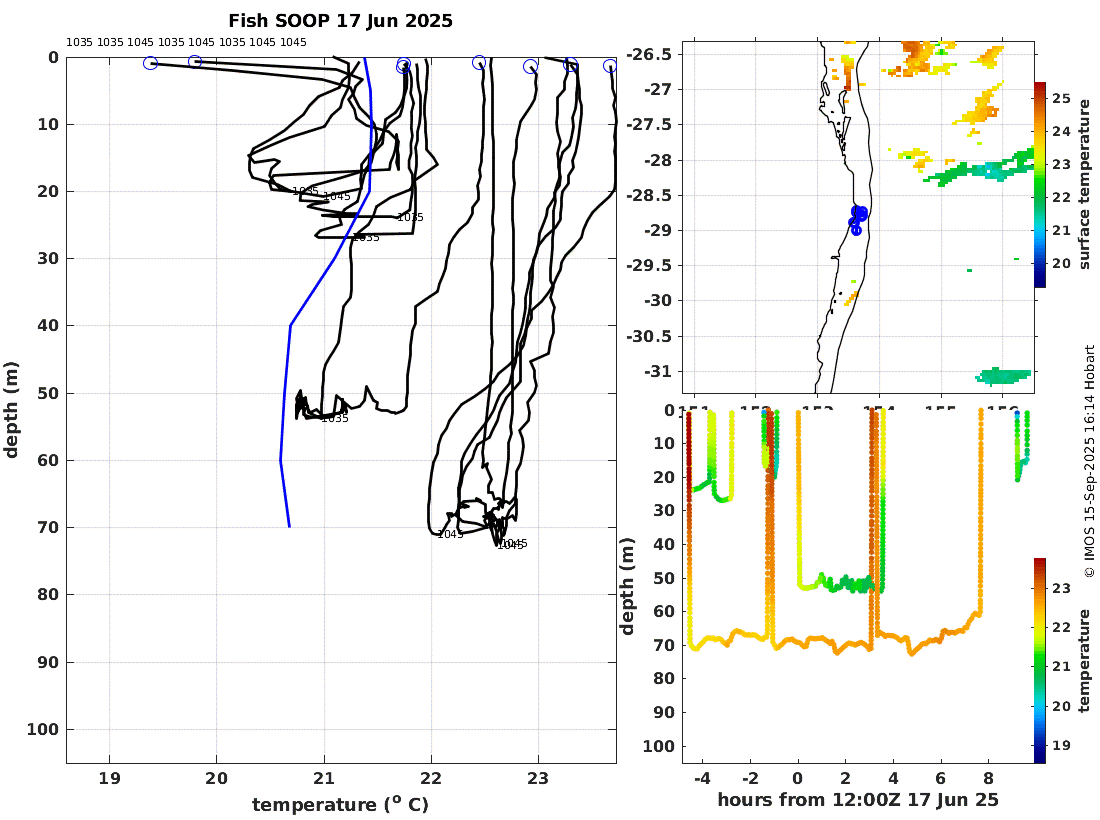The width and height of the screenshot is (1100, 820).
Task: Click the "0" tick on the hours axis
Action: pos(798,778)
